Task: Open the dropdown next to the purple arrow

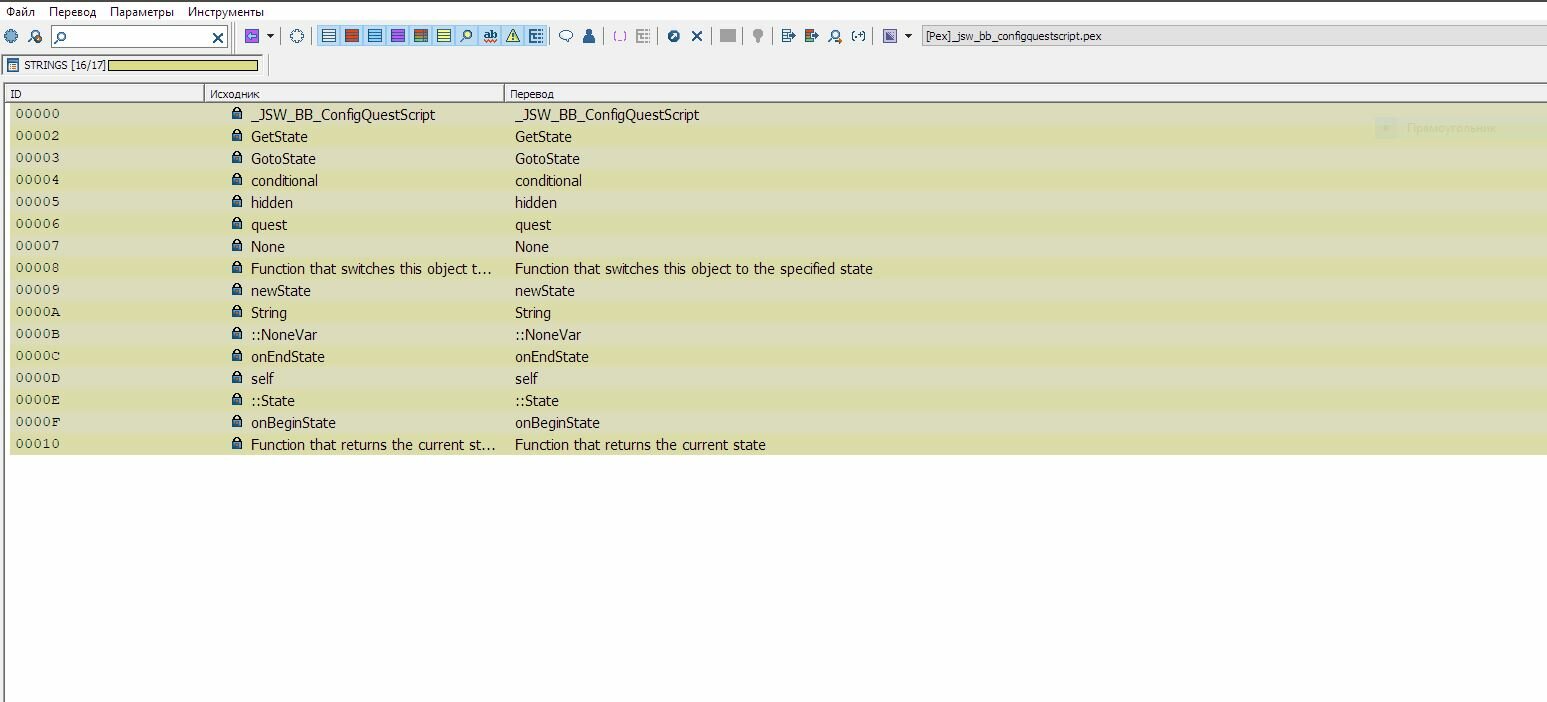Action: 270,36
